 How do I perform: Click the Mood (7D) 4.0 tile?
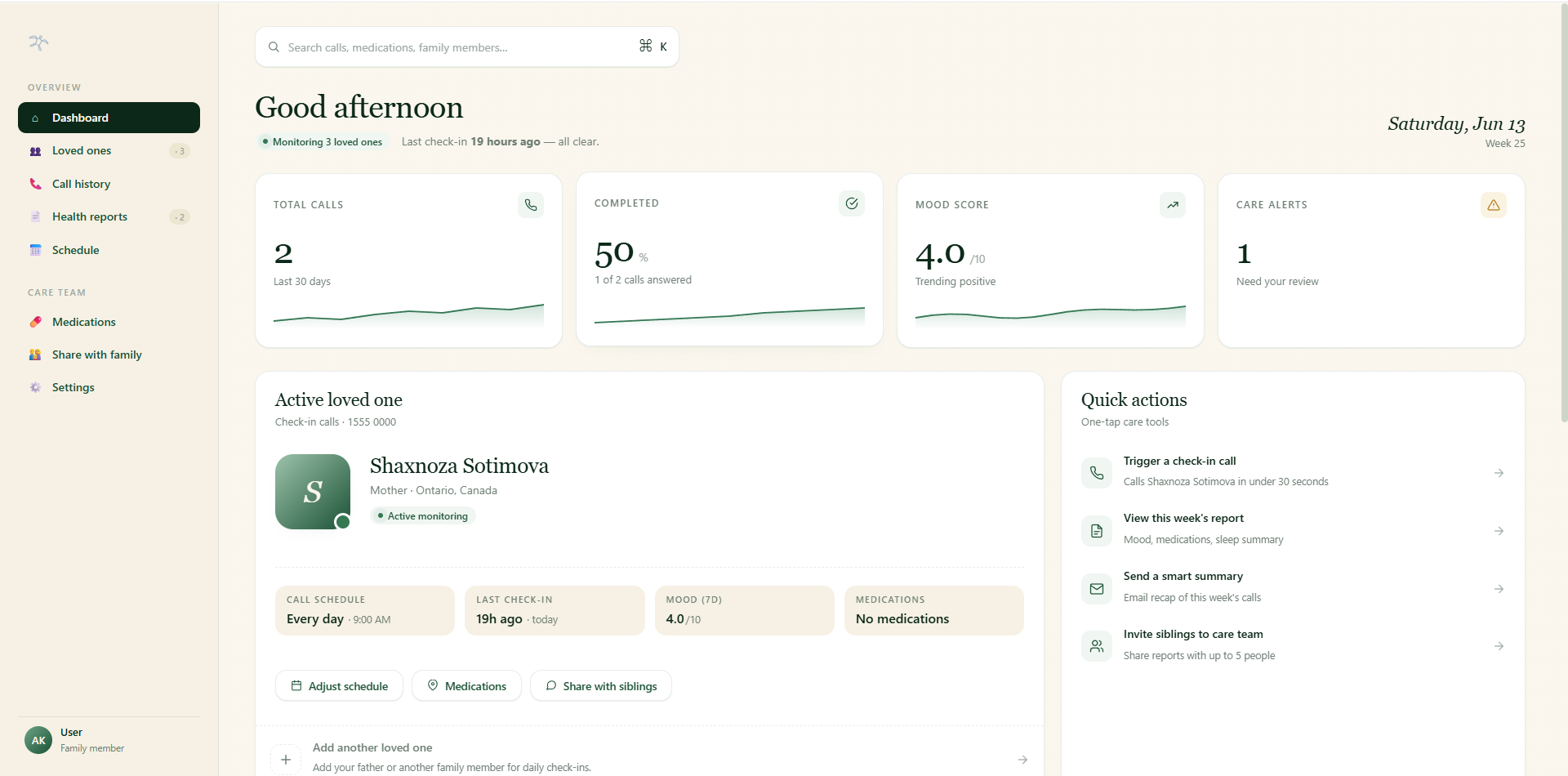point(745,610)
